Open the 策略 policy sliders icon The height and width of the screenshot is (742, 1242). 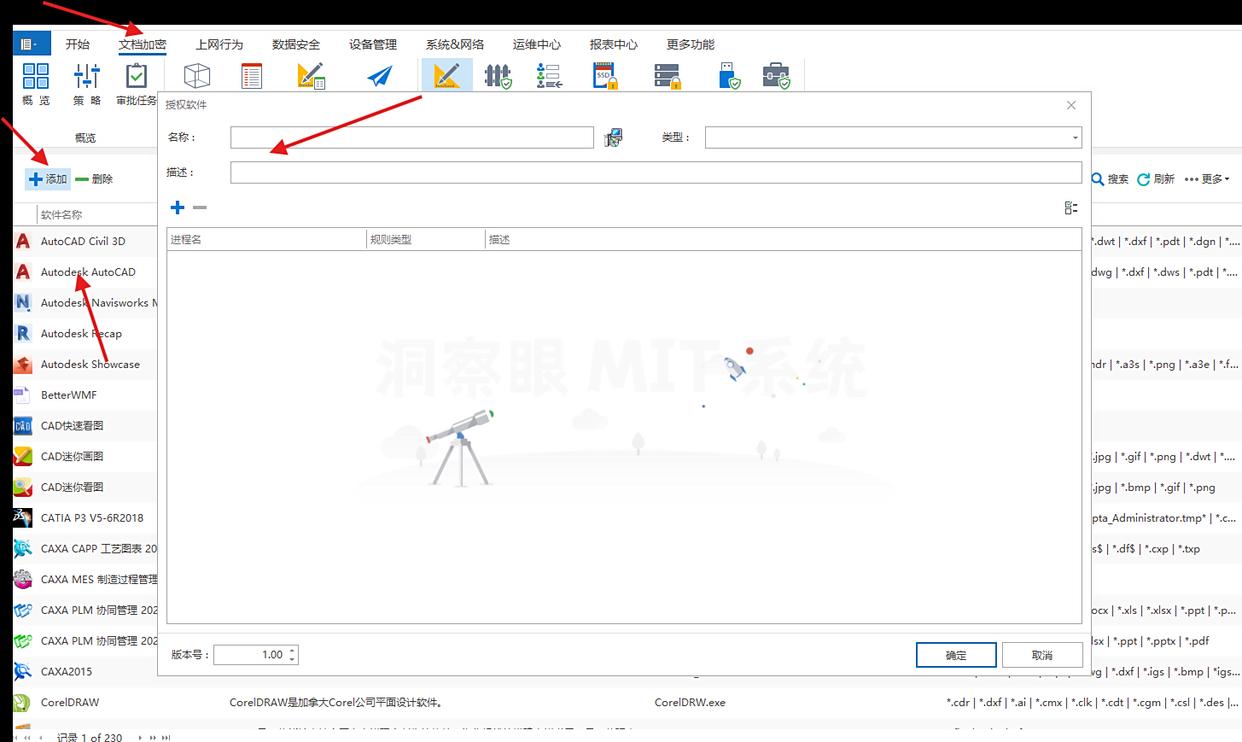tap(87, 77)
